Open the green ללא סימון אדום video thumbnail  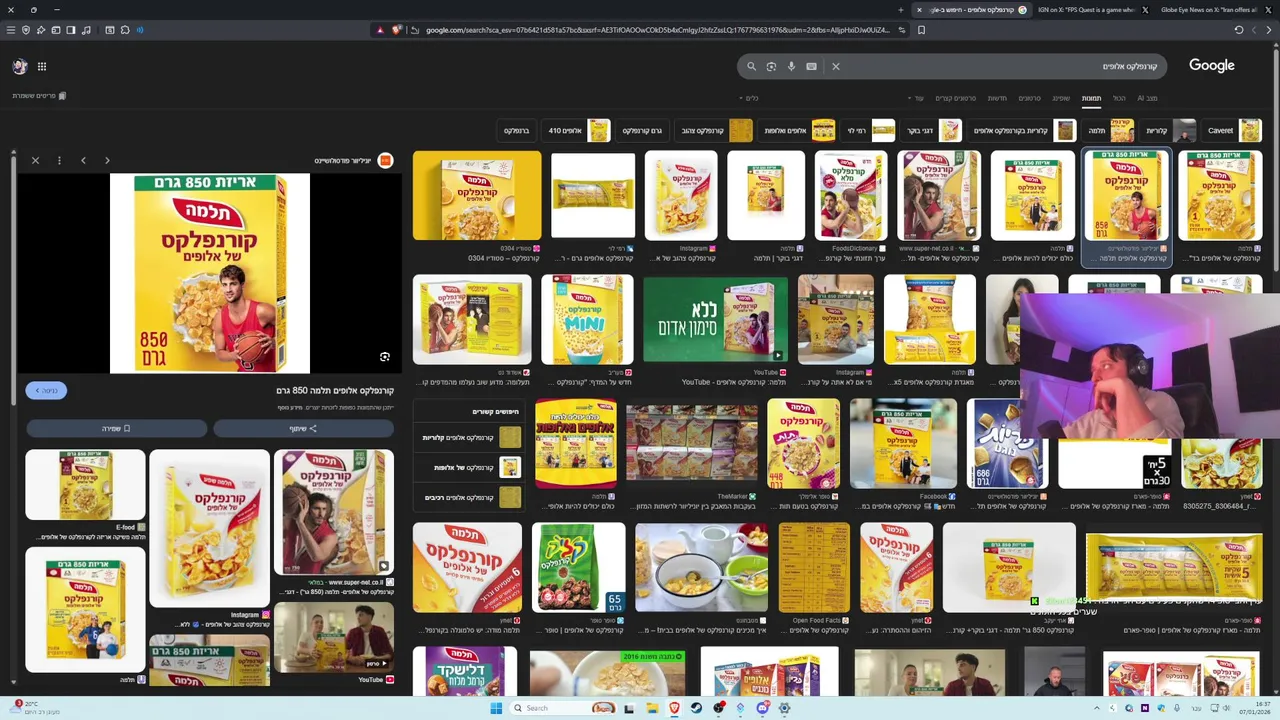(715, 320)
